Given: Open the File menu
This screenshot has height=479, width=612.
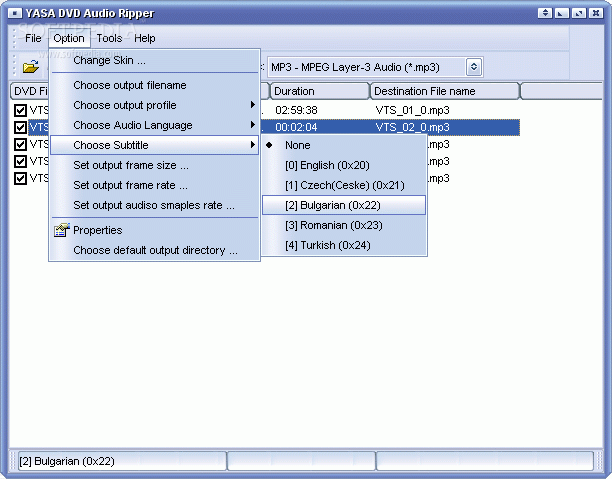Looking at the screenshot, I should 33,38.
